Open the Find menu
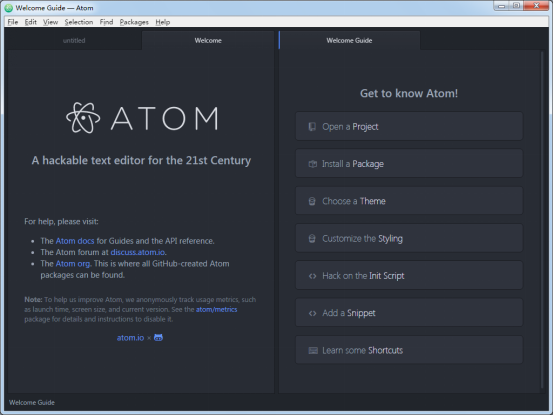The height and width of the screenshot is (415, 553). 106,22
